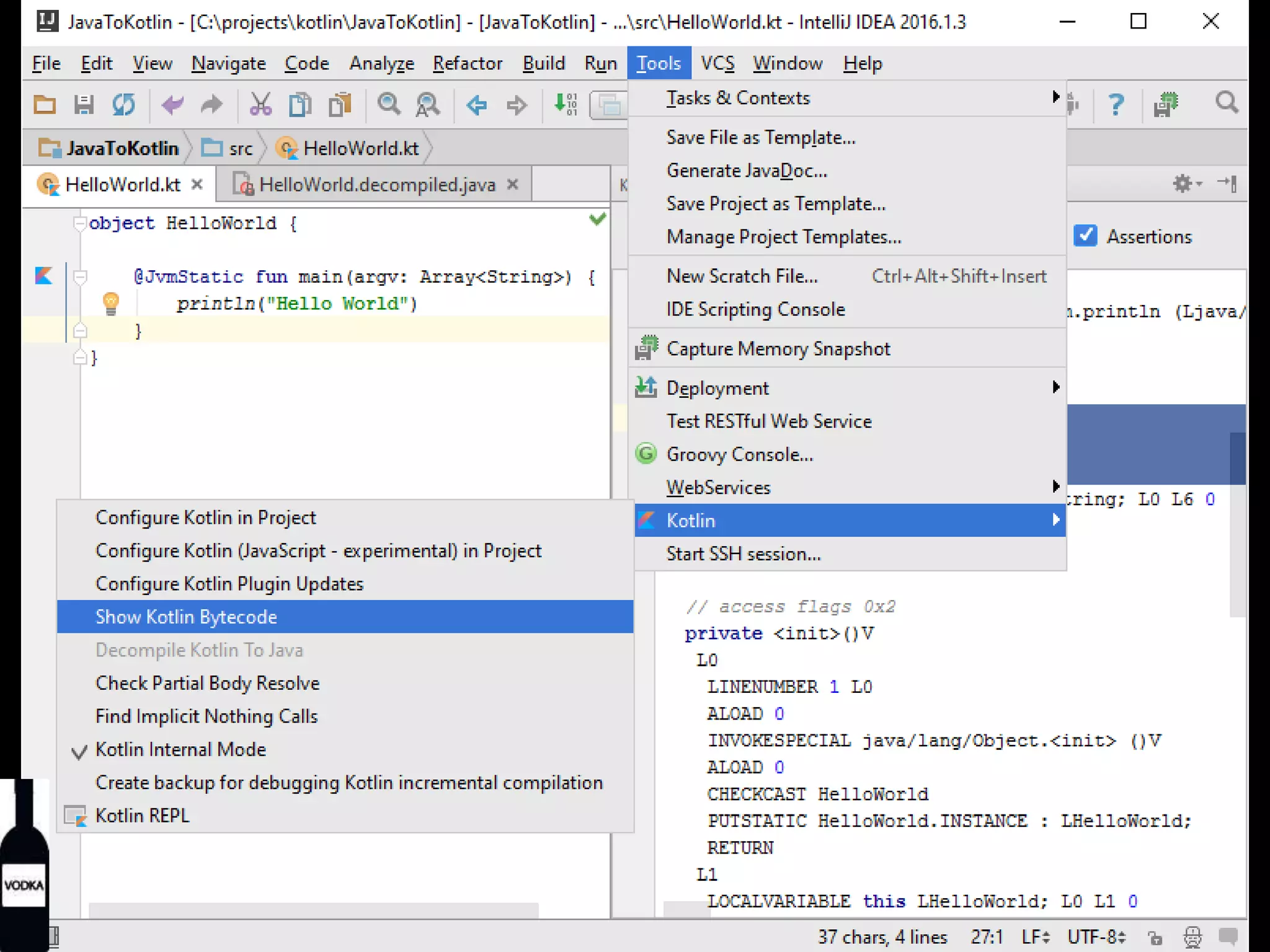
Task: Click the src breadcrumb folder
Action: click(x=240, y=149)
